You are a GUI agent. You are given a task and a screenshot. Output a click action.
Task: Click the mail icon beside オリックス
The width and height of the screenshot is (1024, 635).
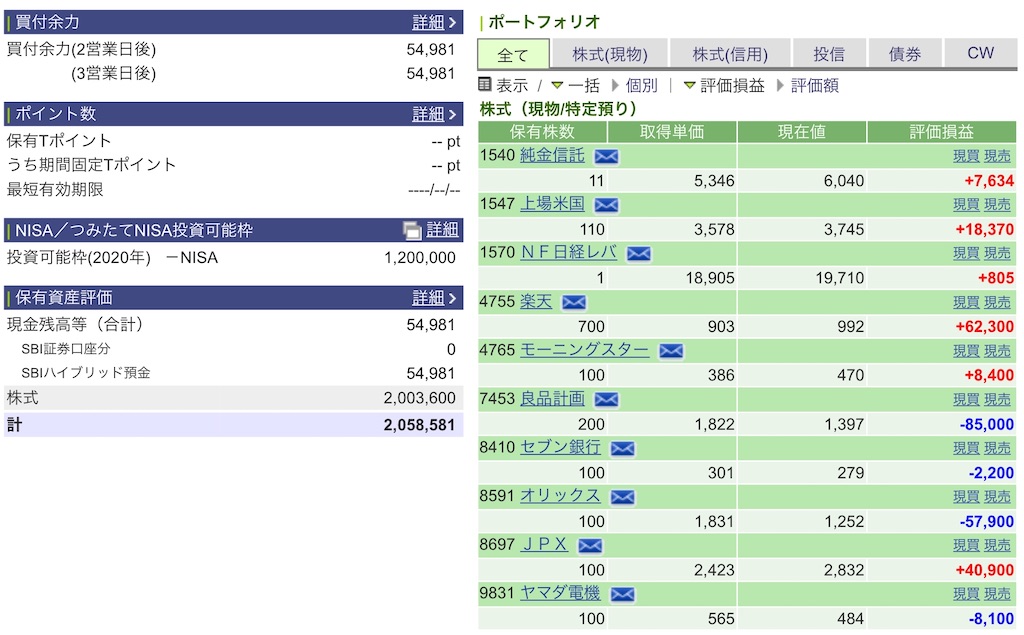click(x=622, y=497)
